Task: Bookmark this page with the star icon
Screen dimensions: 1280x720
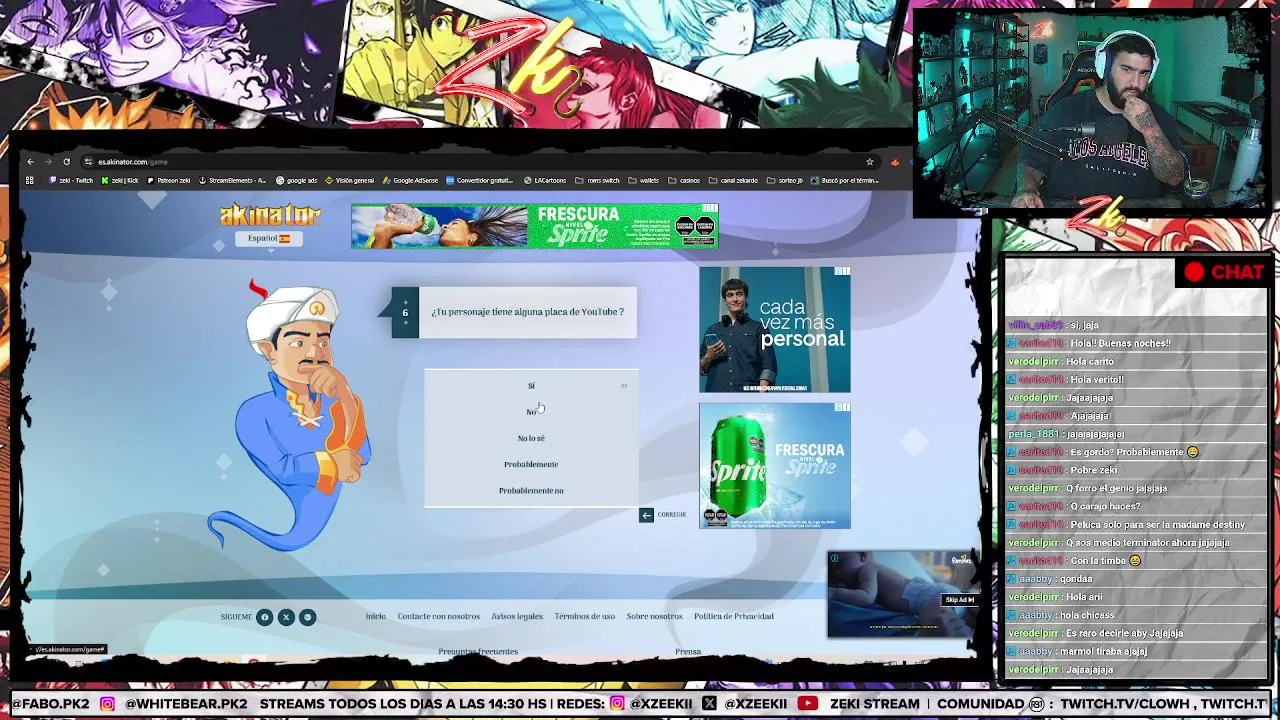Action: click(x=869, y=162)
